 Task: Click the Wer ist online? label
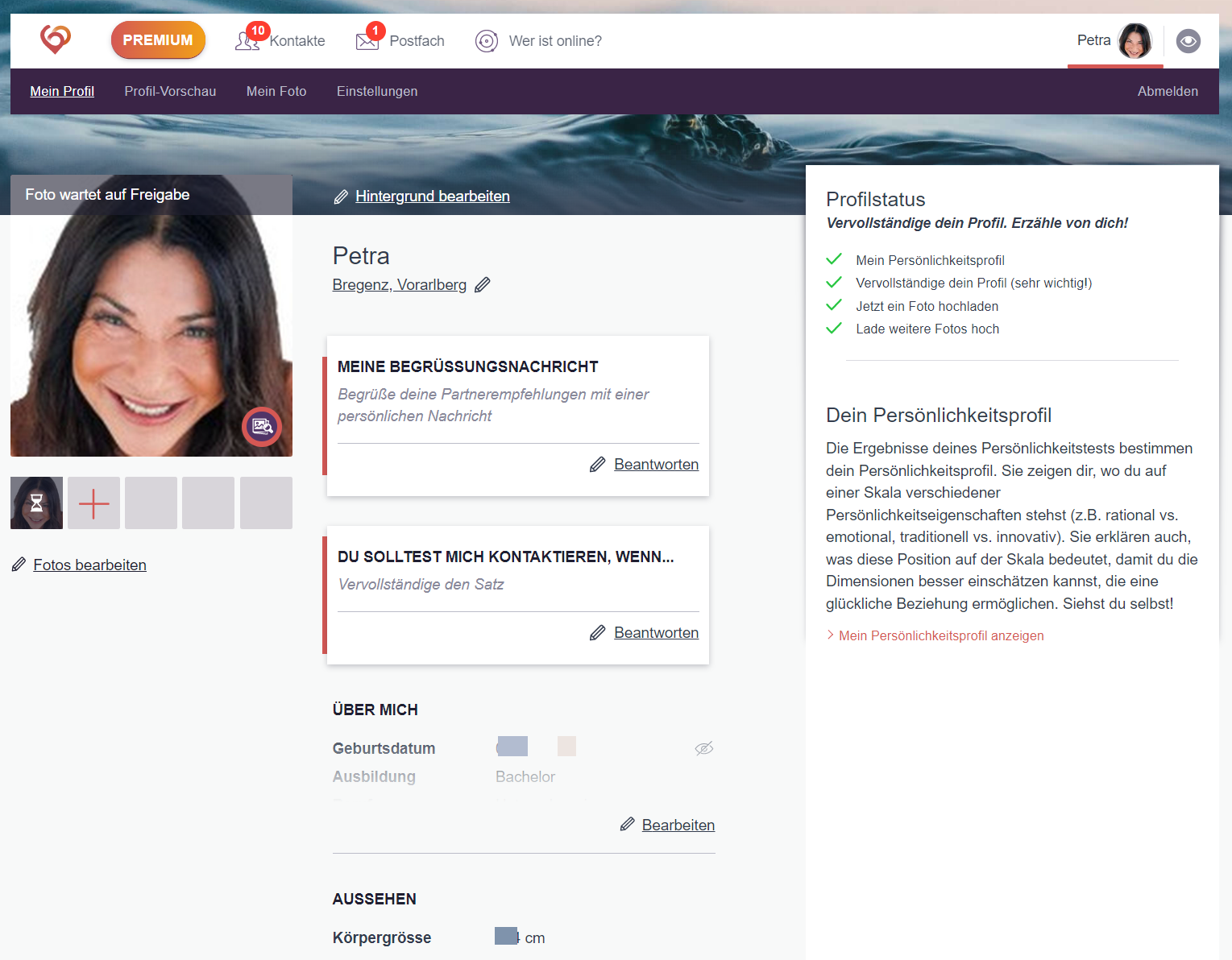pyautogui.click(x=555, y=41)
